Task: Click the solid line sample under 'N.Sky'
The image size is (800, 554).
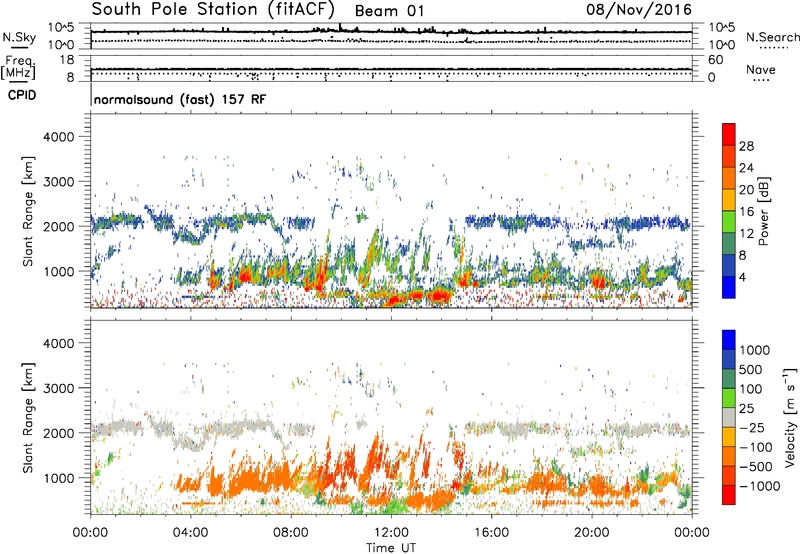Action: coord(19,47)
